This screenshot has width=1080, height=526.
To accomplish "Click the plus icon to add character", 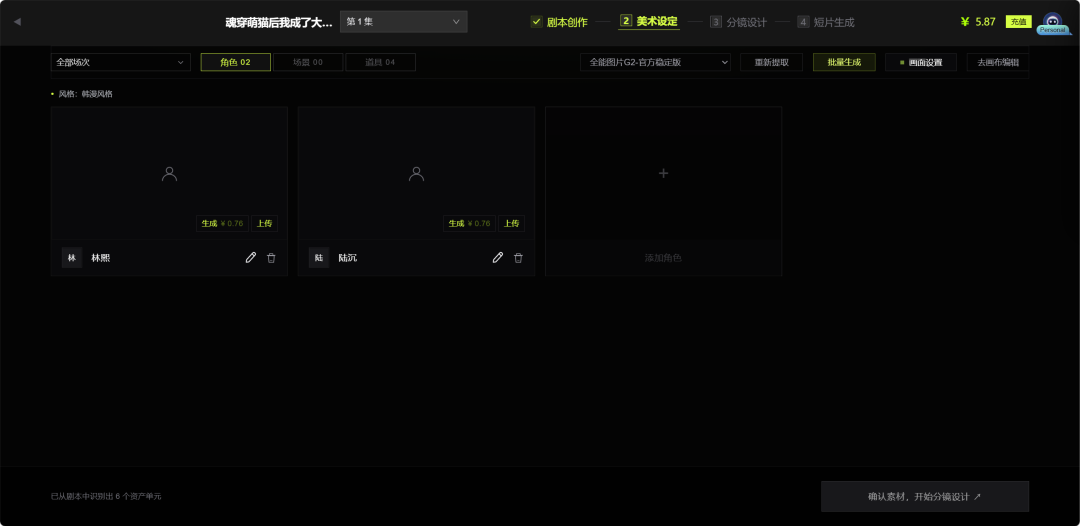I will coord(663,173).
